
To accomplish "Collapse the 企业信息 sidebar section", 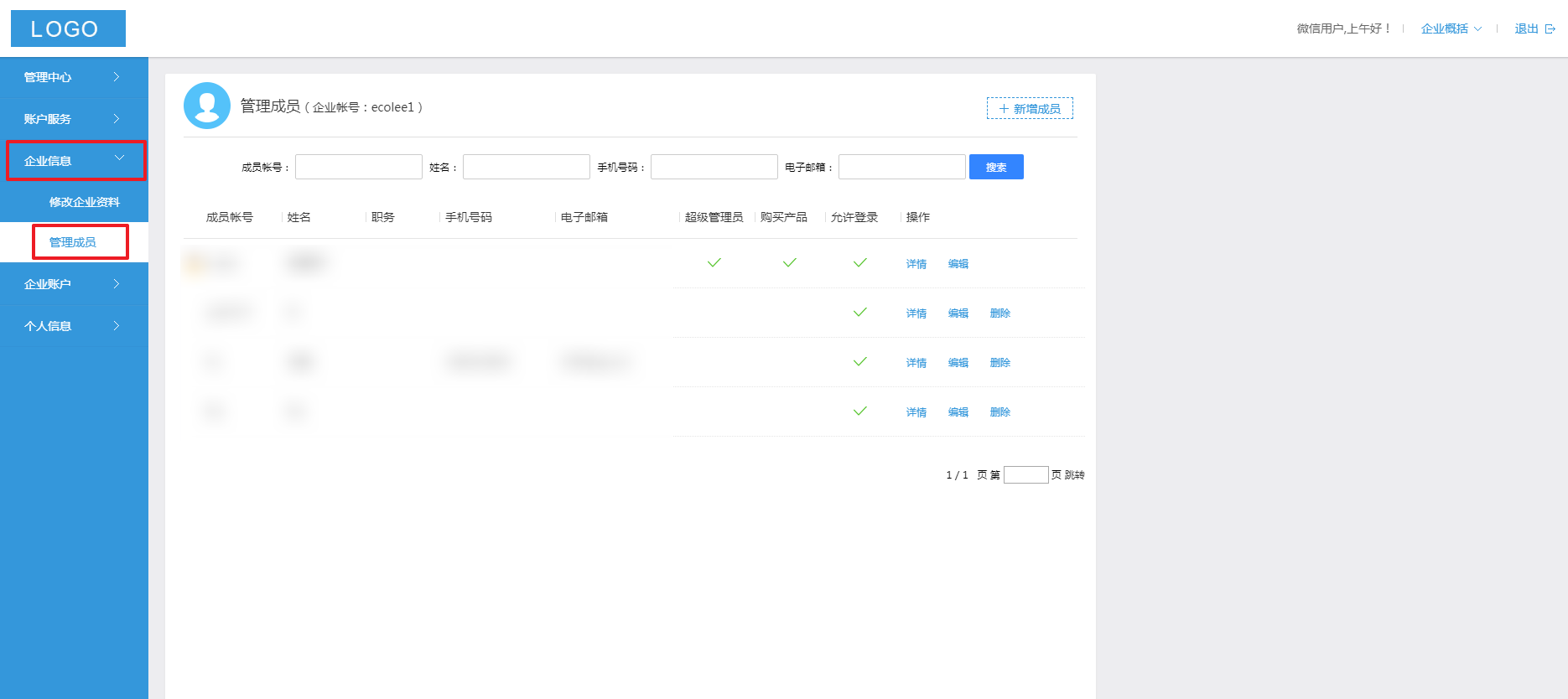I will (75, 160).
